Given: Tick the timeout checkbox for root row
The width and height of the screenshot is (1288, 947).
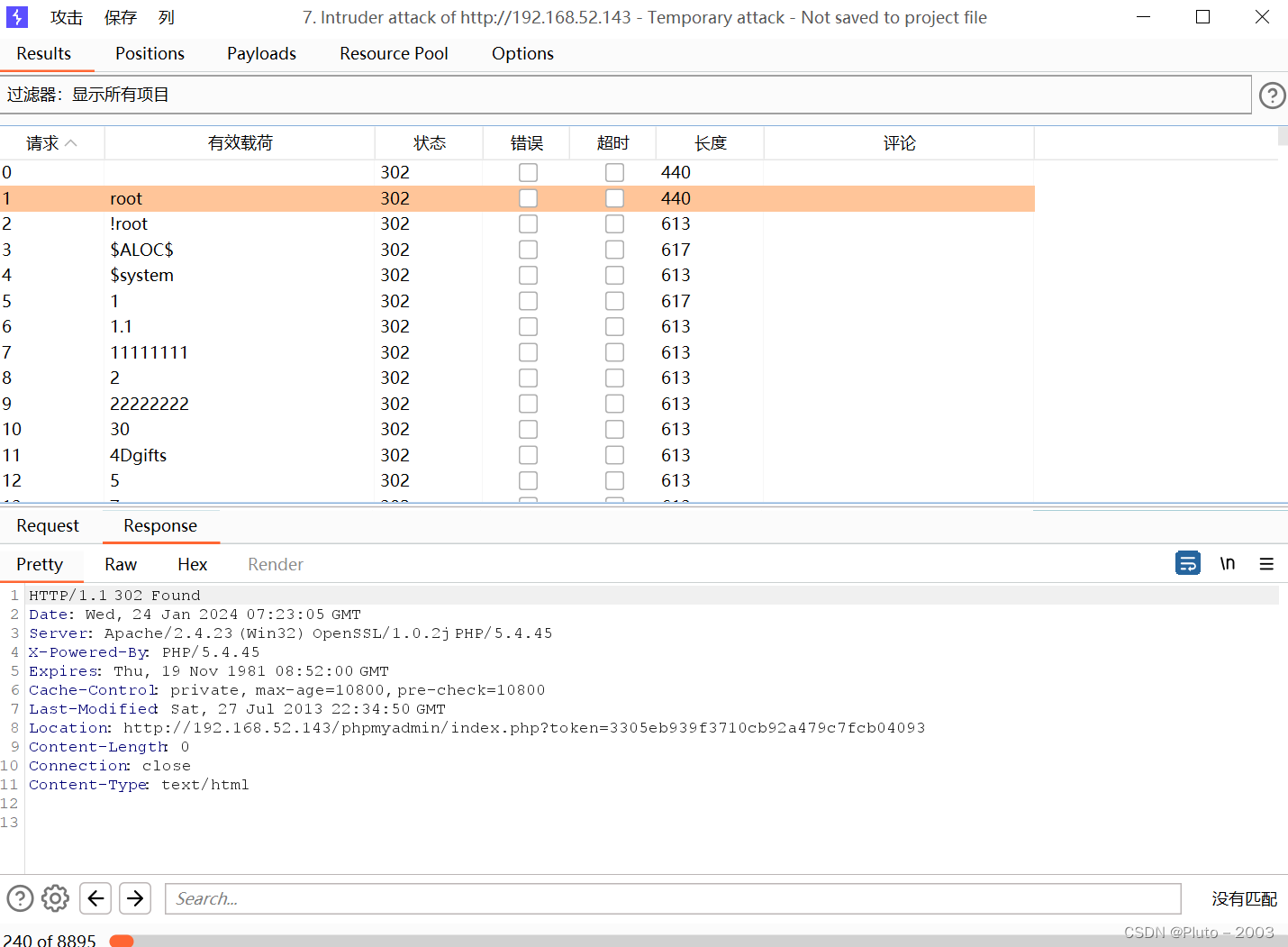Looking at the screenshot, I should click(x=614, y=198).
